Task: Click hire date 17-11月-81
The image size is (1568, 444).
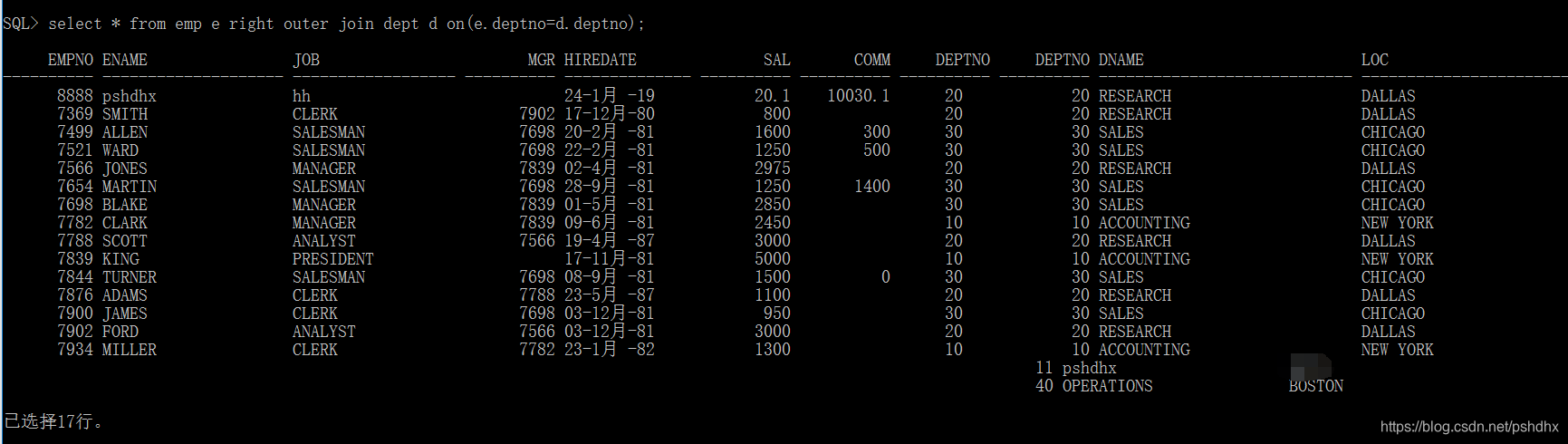Action: (x=610, y=259)
